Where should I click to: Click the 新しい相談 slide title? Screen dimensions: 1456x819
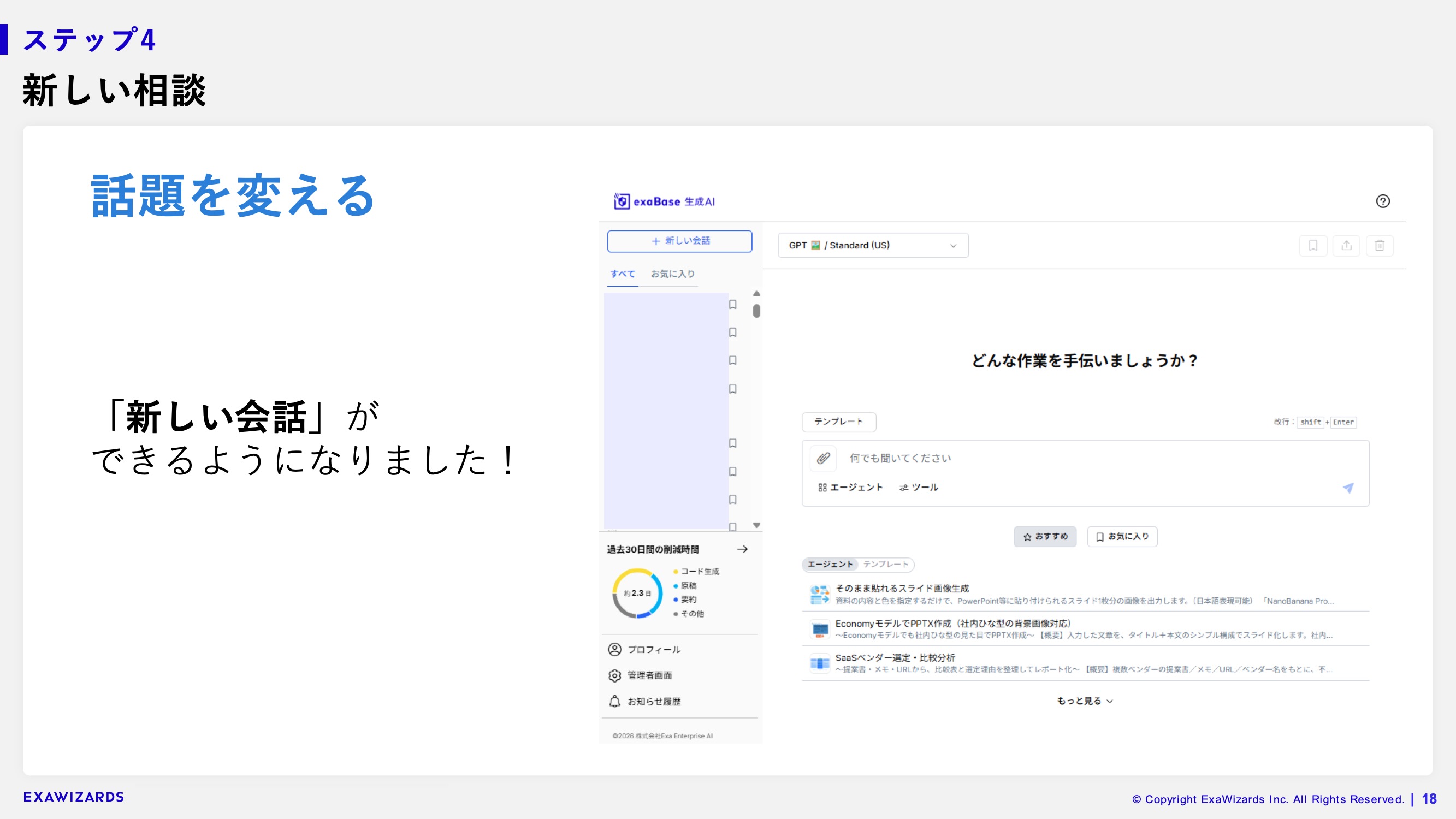(114, 91)
